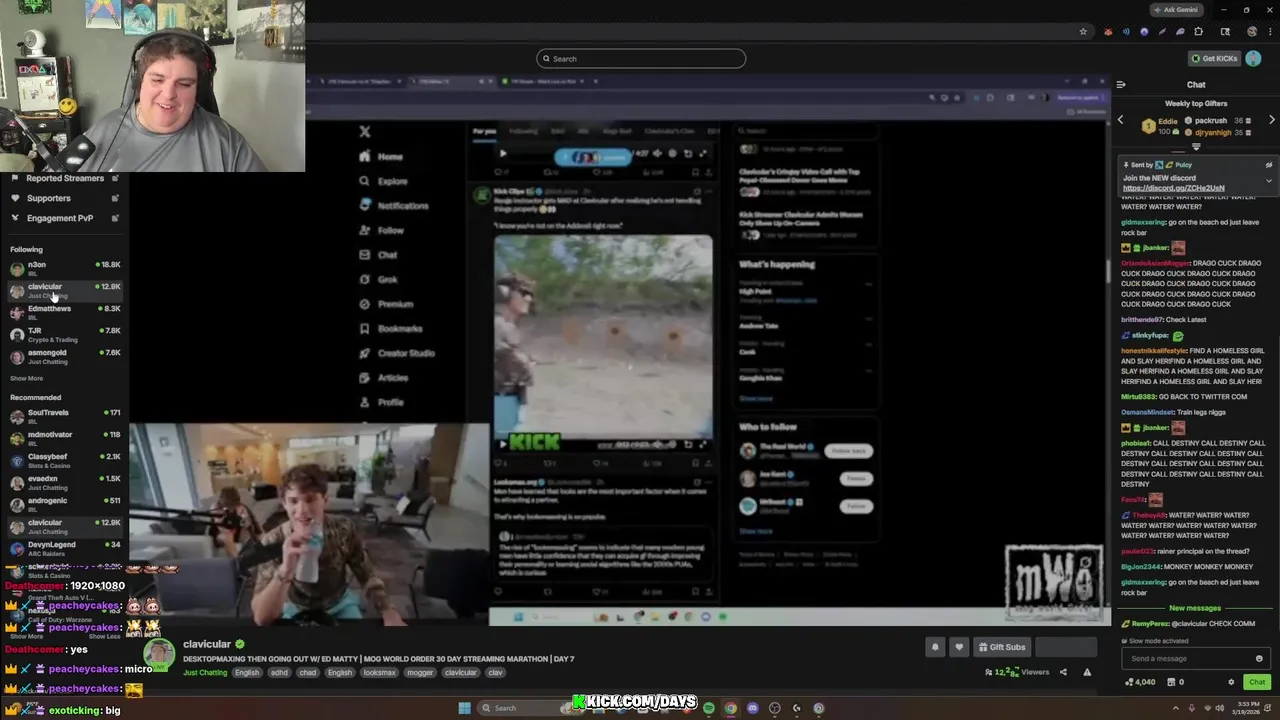Show next top gifters with right arrow
Viewport: 1280px width, 720px height.
[1272, 120]
